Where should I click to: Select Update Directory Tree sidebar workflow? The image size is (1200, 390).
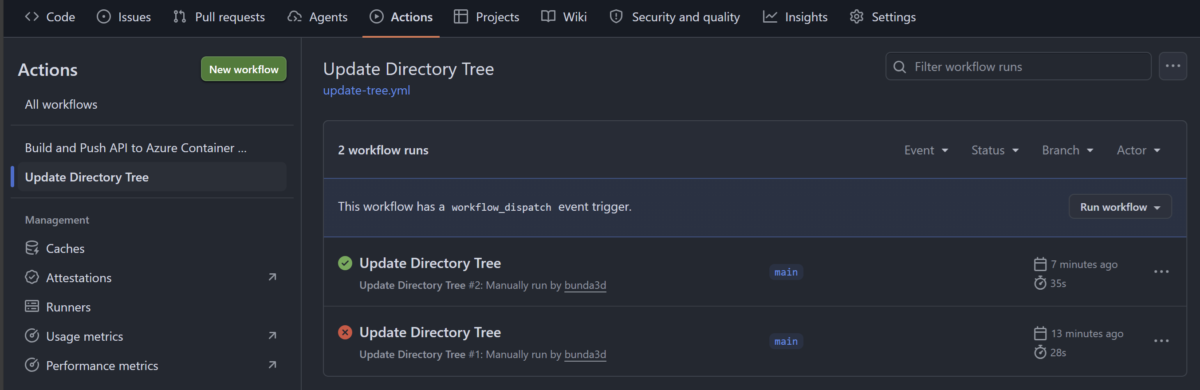coord(152,177)
